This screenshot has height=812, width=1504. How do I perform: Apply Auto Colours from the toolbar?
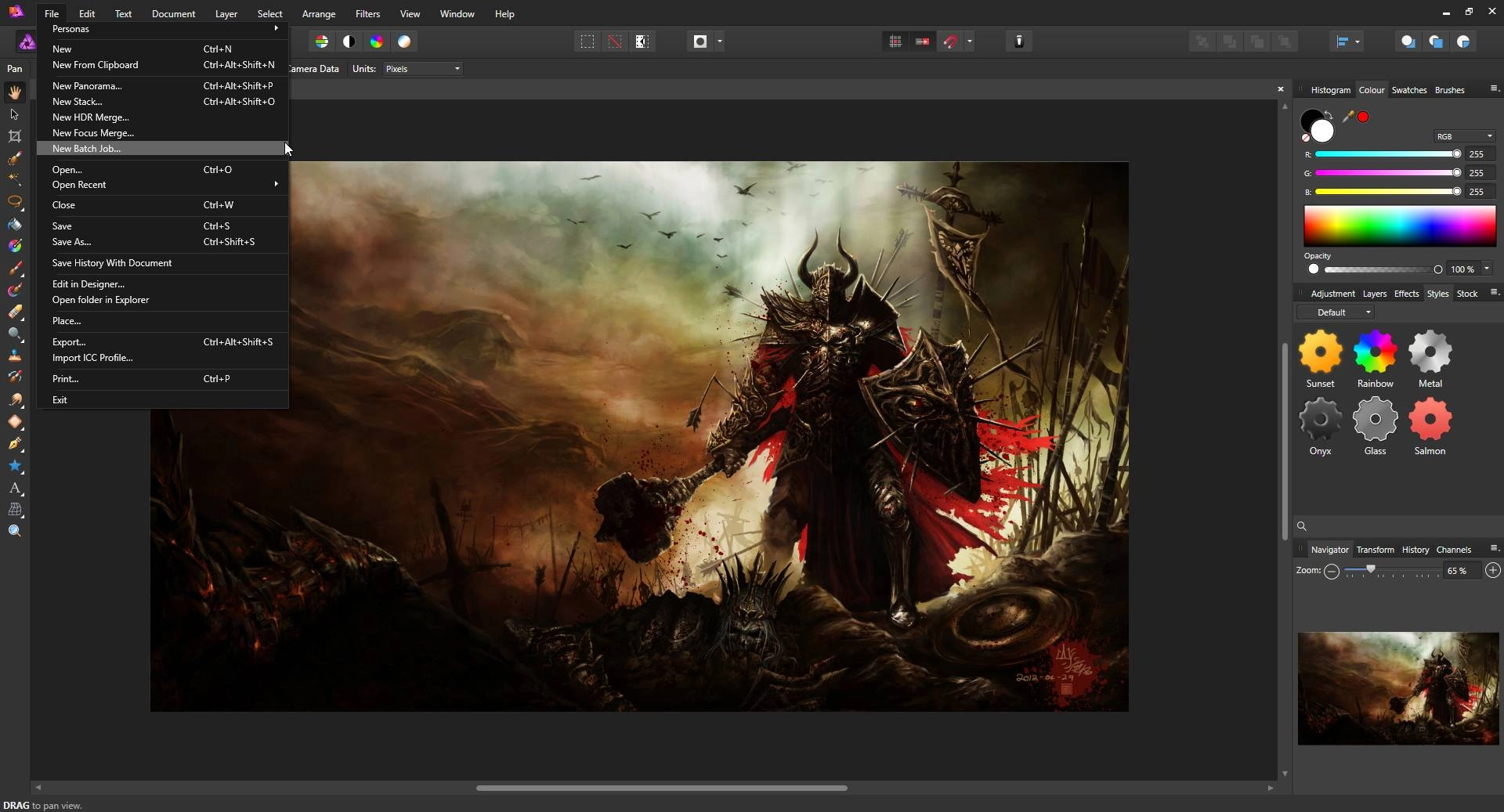[377, 42]
